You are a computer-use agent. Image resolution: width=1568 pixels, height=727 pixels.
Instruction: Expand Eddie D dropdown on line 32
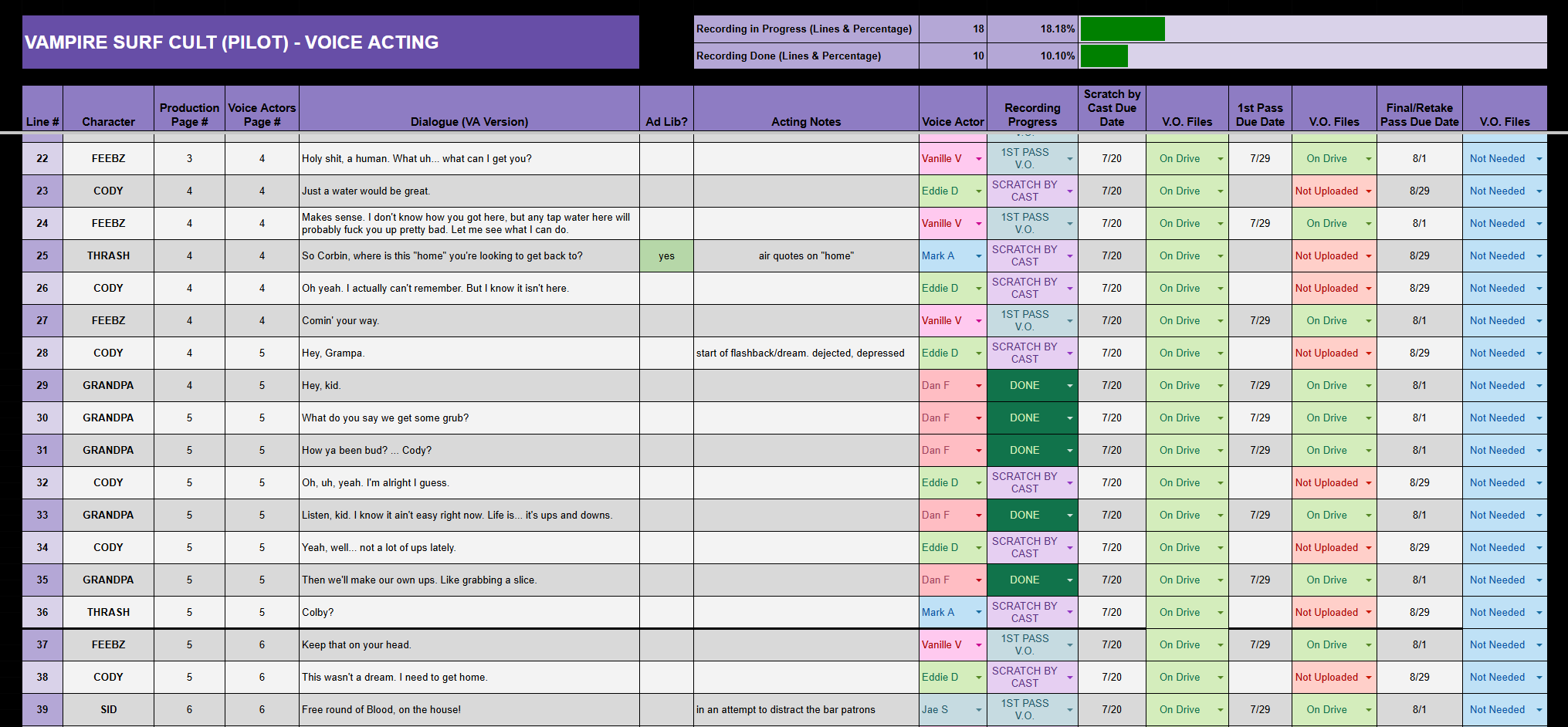(x=978, y=483)
